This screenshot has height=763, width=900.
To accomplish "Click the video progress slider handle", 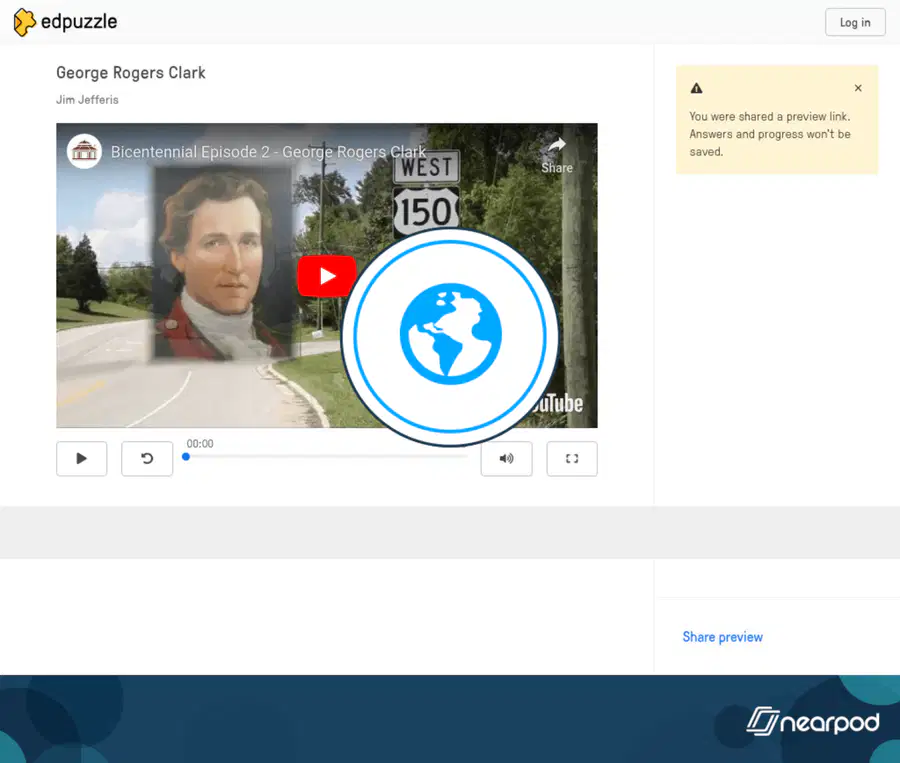I will pos(186,457).
